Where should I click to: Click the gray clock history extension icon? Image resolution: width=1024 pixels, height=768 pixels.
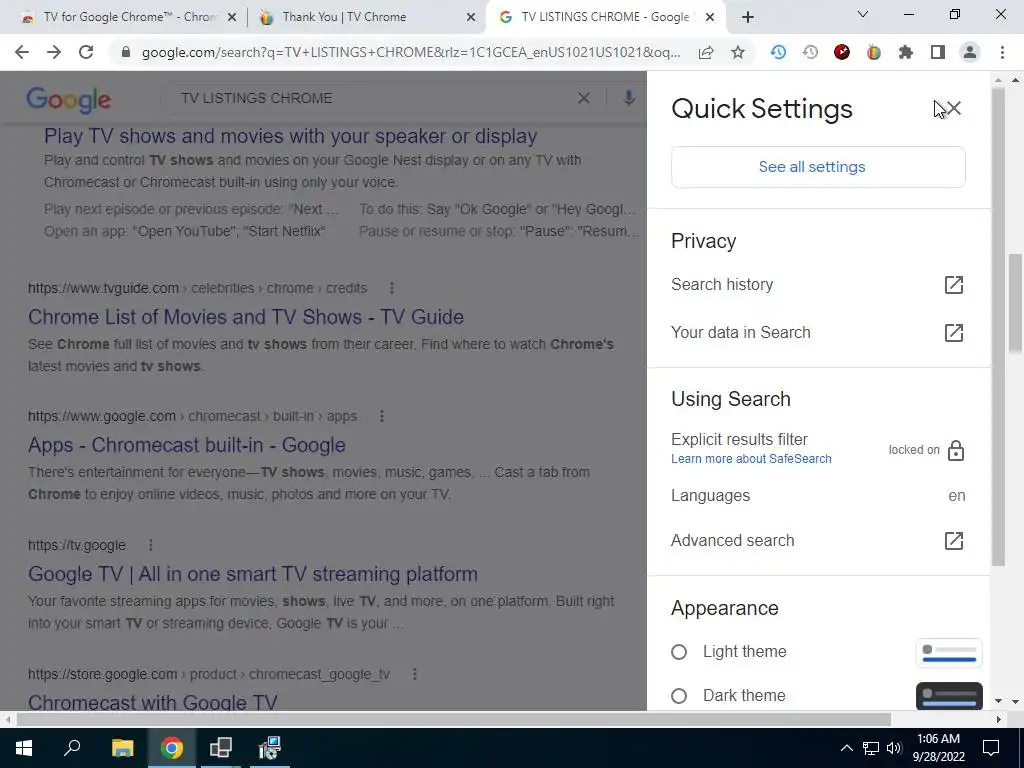click(x=810, y=52)
